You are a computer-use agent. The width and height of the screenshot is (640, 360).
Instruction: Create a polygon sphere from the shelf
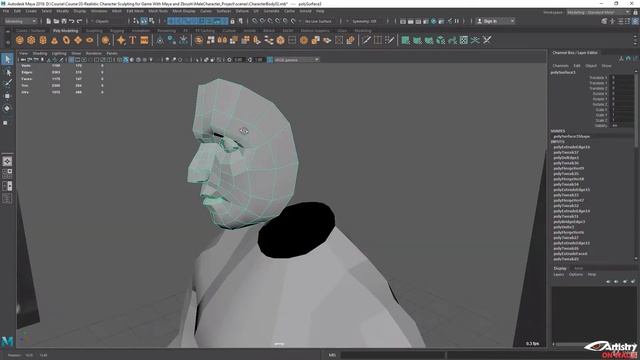(x=20, y=40)
